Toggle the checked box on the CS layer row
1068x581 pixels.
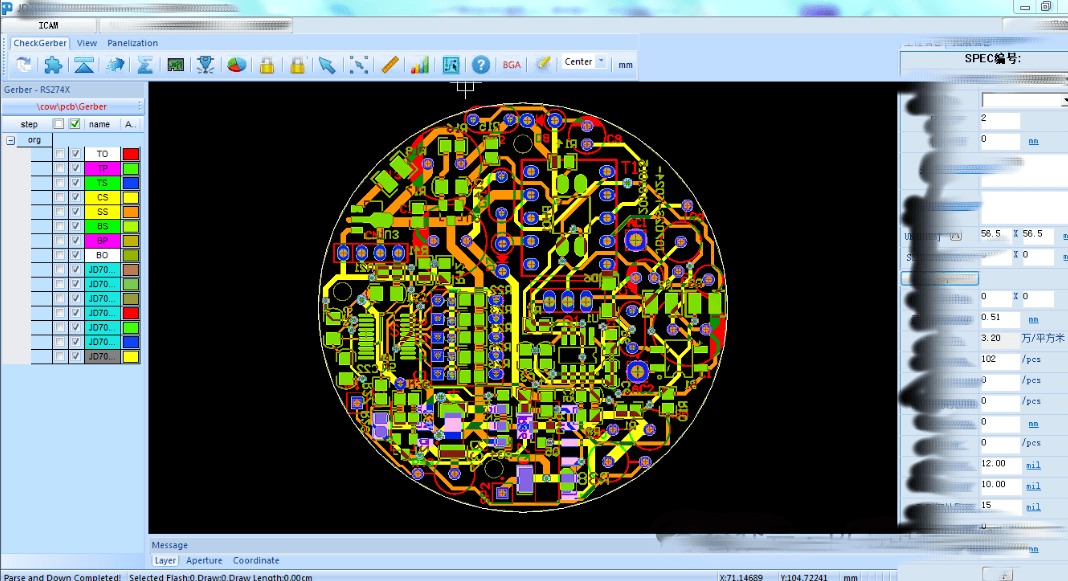(76, 198)
